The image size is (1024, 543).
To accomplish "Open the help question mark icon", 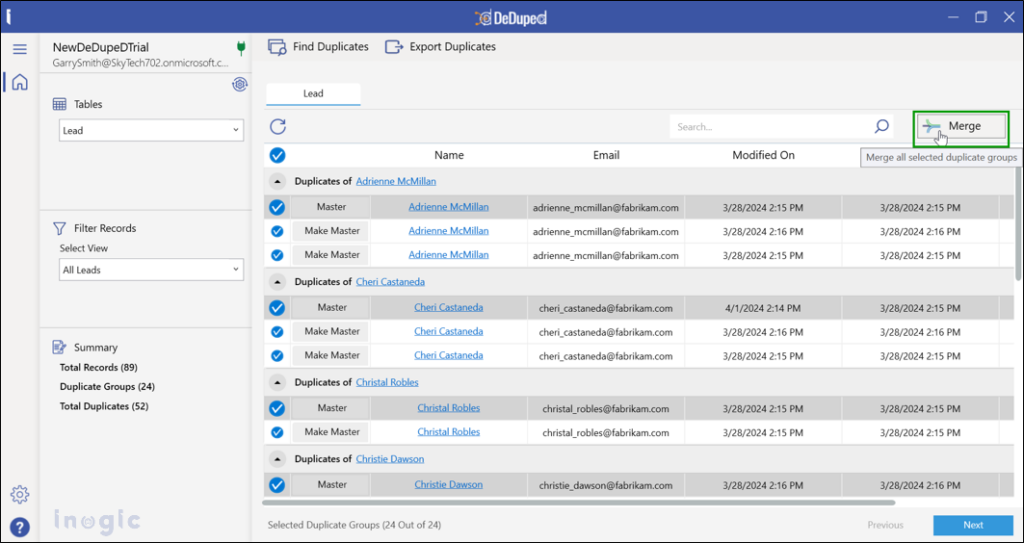I will click(20, 527).
